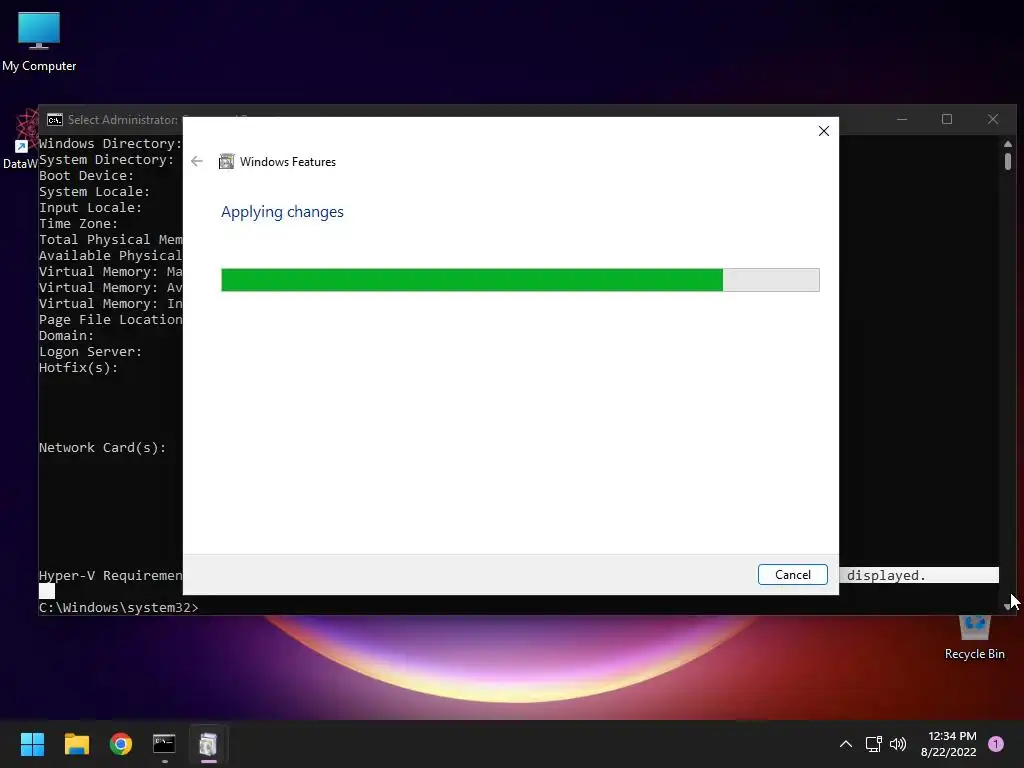Click the Boot Device line in console
The width and height of the screenshot is (1024, 768).
point(86,176)
